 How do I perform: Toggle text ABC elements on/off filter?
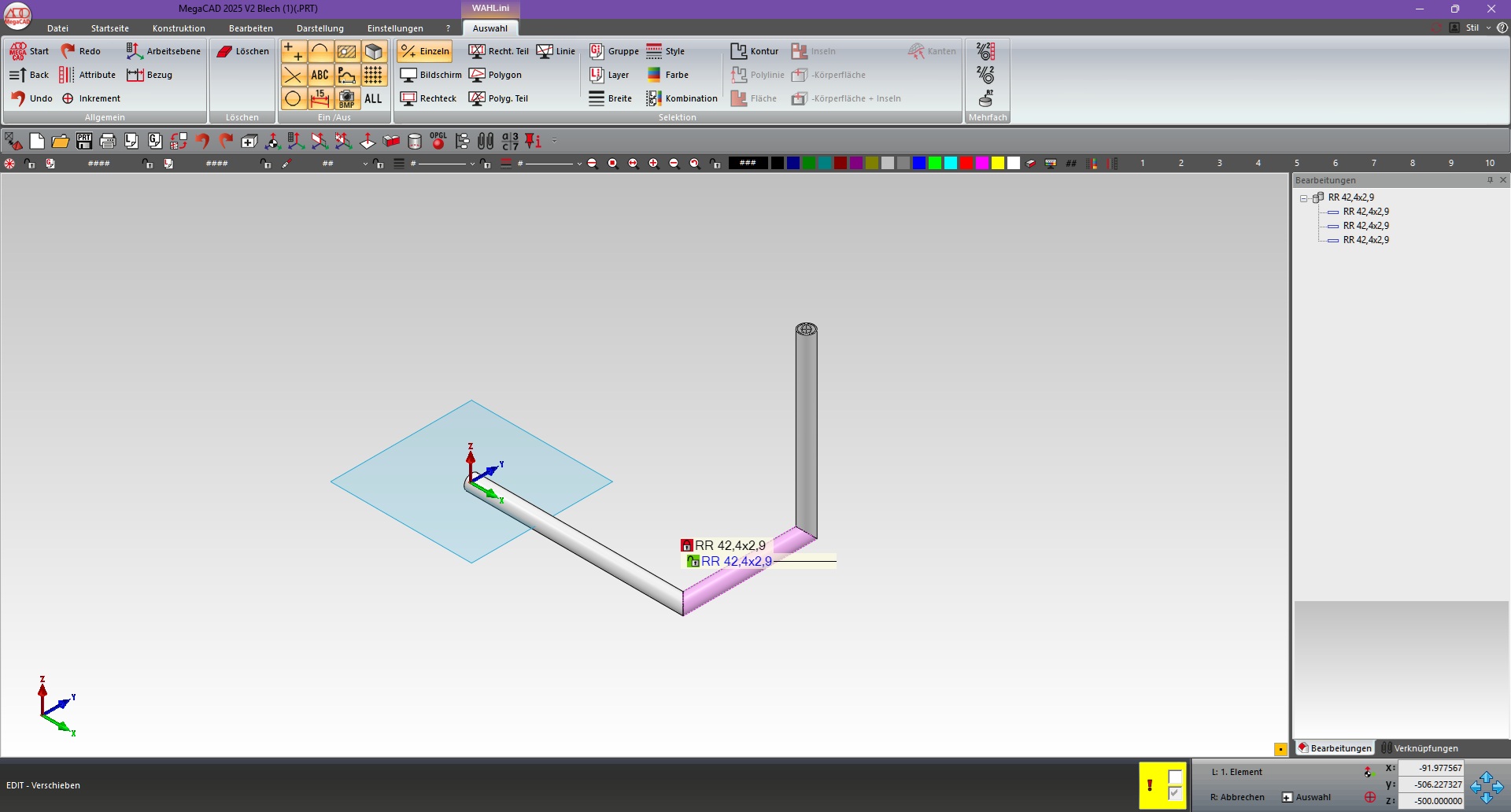pos(320,76)
